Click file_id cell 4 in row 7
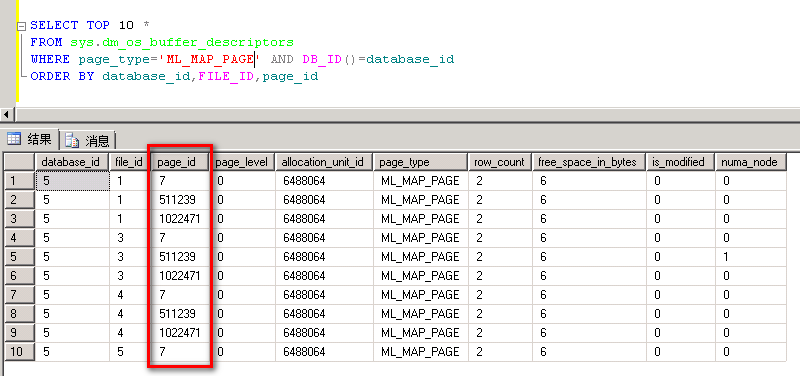The width and height of the screenshot is (800, 376). pyautogui.click(x=129, y=295)
